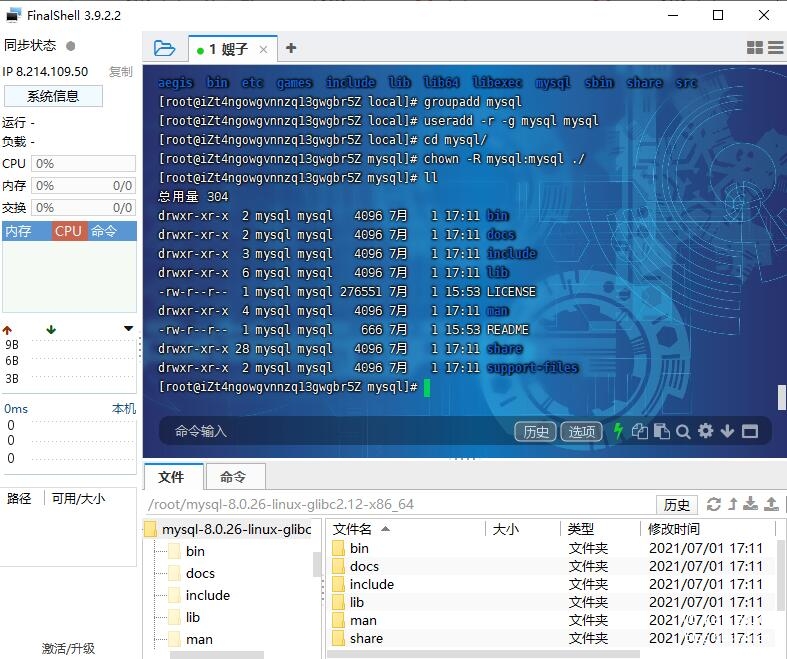Sort by 文件名 column header
Screen dimensions: 787x659
coord(407,529)
